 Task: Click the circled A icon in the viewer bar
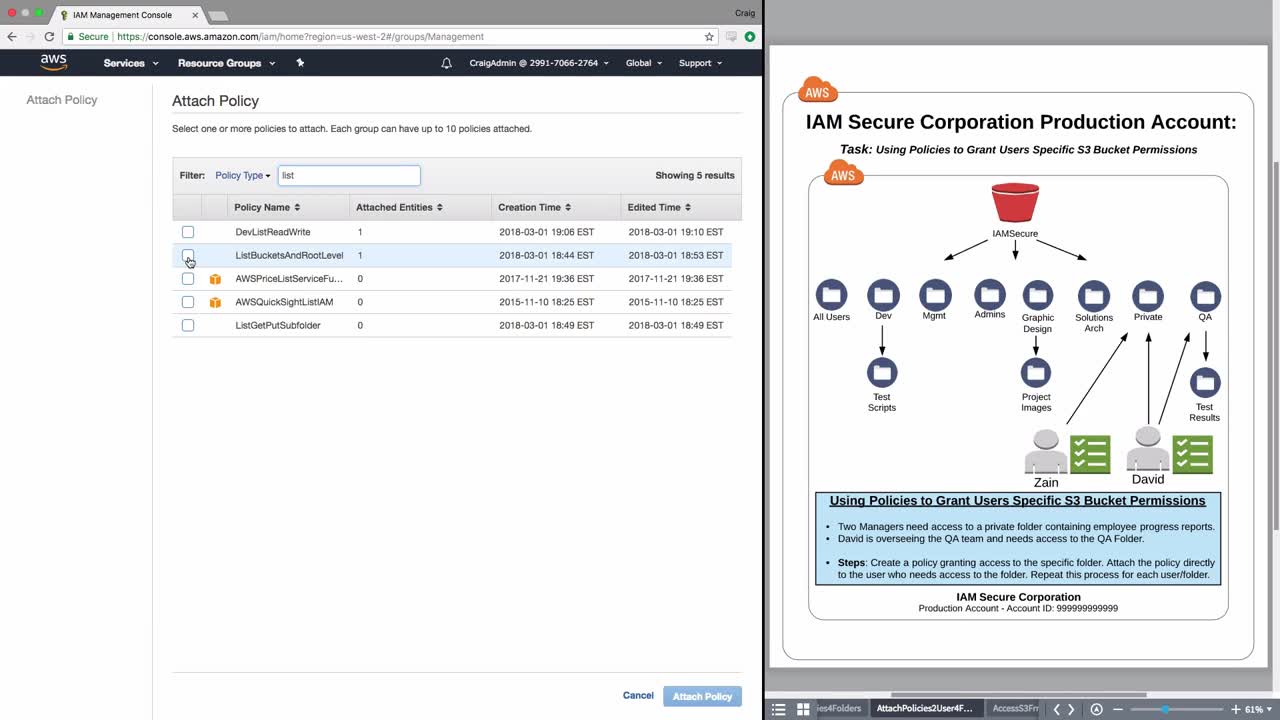1096,709
